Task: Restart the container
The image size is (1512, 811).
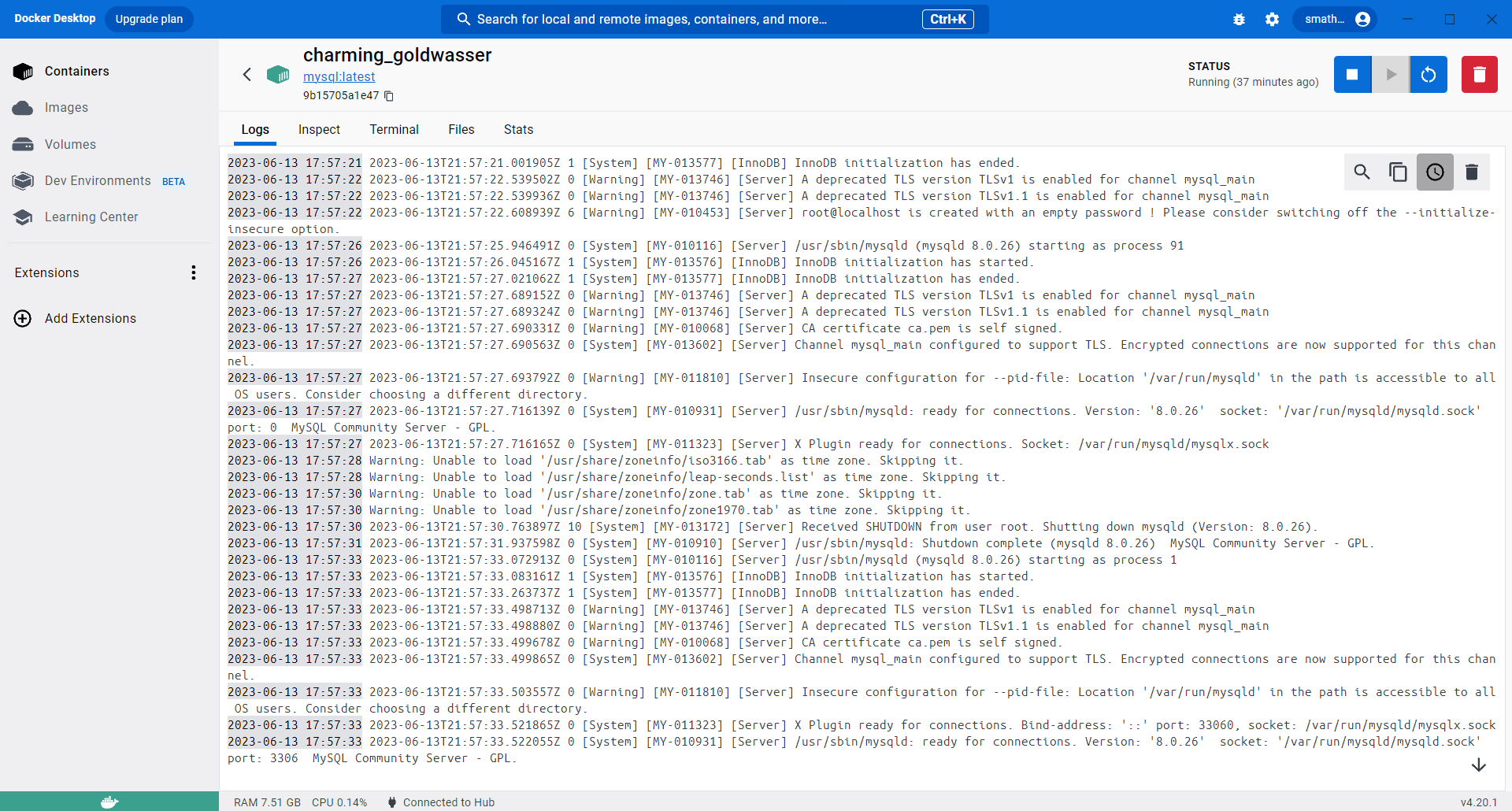Action: click(x=1429, y=74)
